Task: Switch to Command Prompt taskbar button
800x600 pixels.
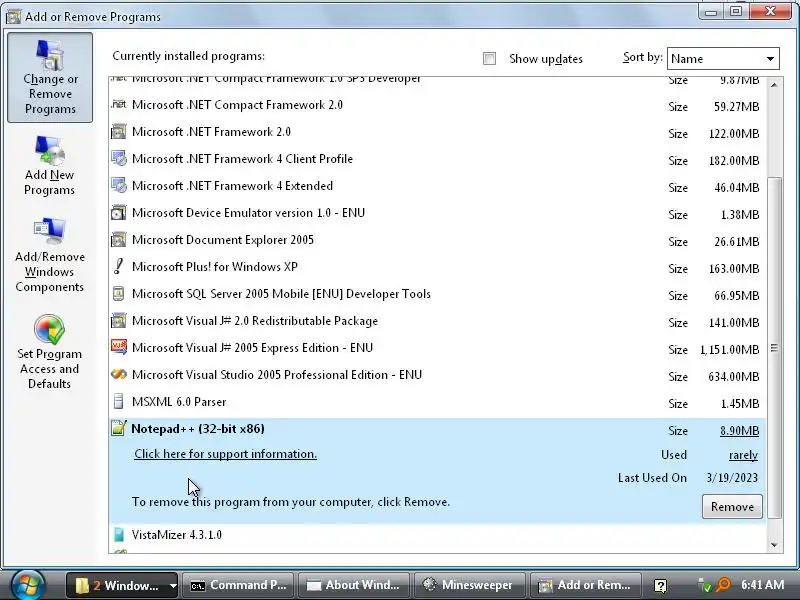Action: point(238,585)
